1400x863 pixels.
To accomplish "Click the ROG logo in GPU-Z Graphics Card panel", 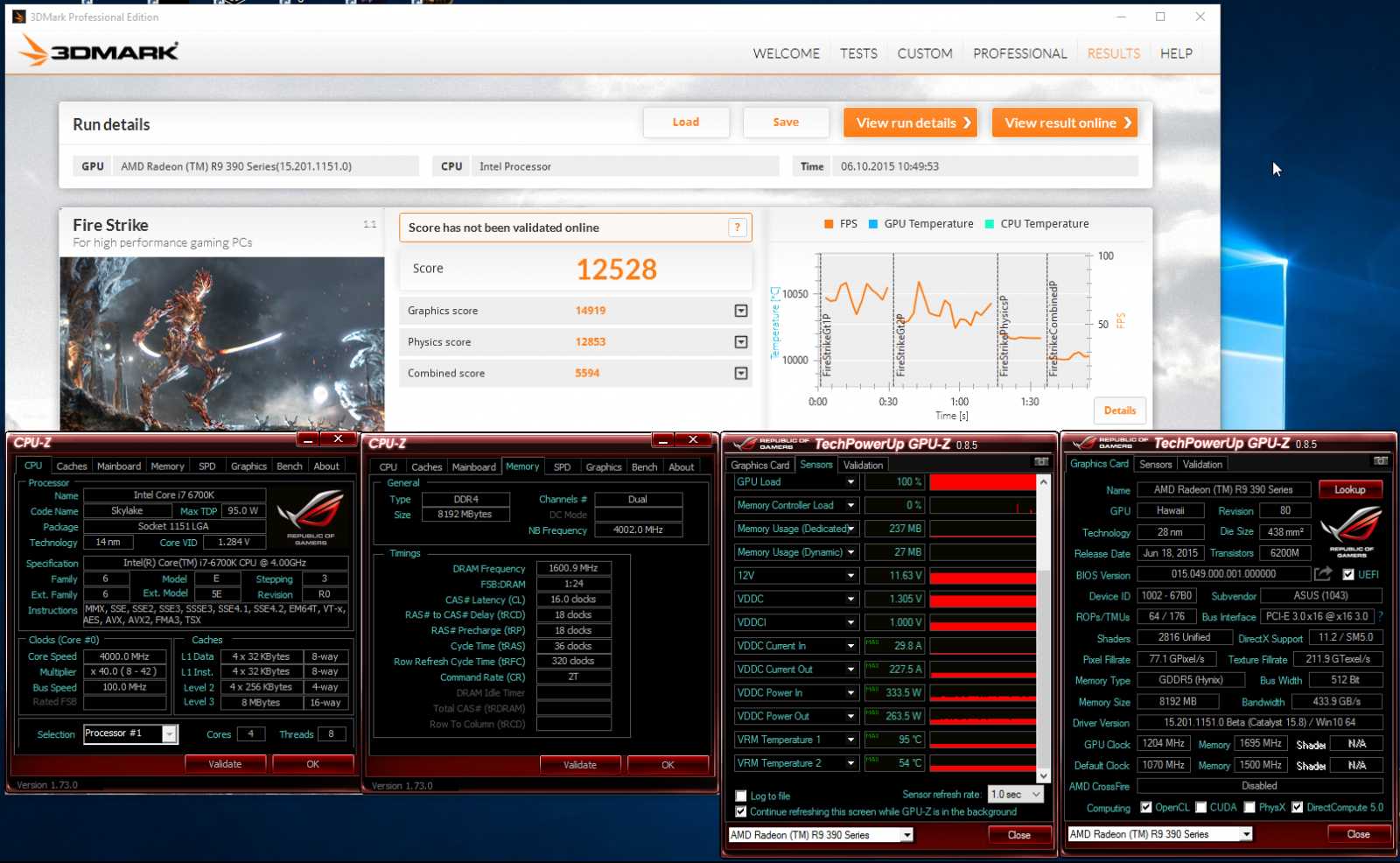I will (1351, 530).
